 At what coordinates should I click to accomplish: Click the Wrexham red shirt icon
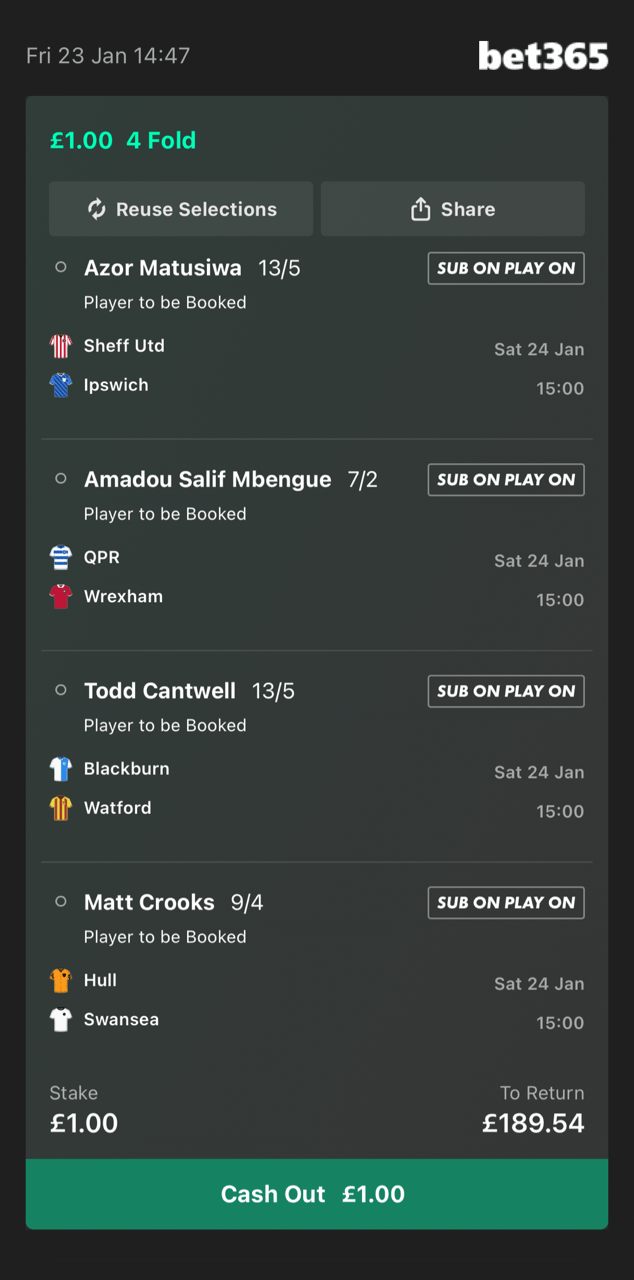coord(61,597)
